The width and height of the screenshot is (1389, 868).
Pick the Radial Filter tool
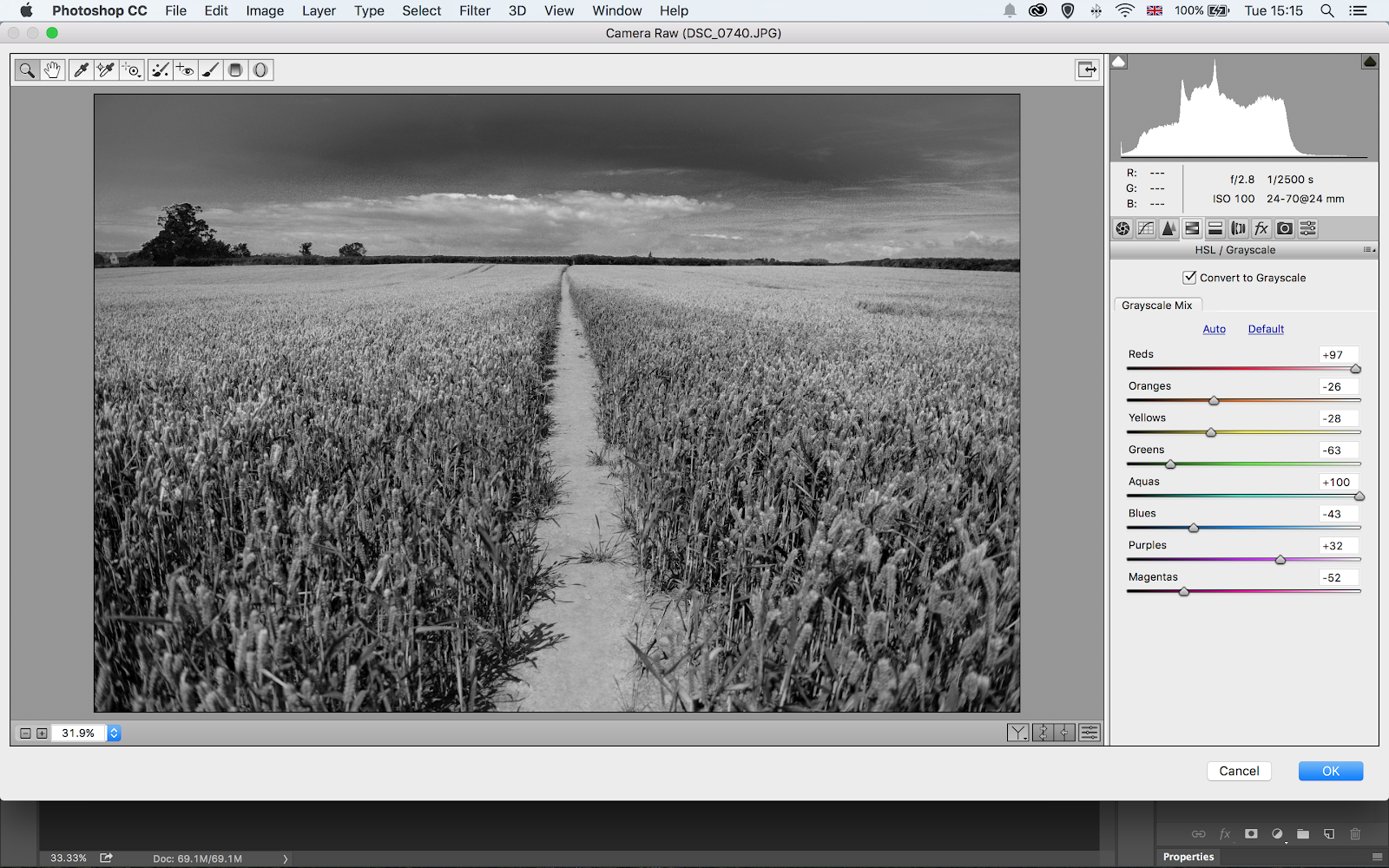(260, 70)
